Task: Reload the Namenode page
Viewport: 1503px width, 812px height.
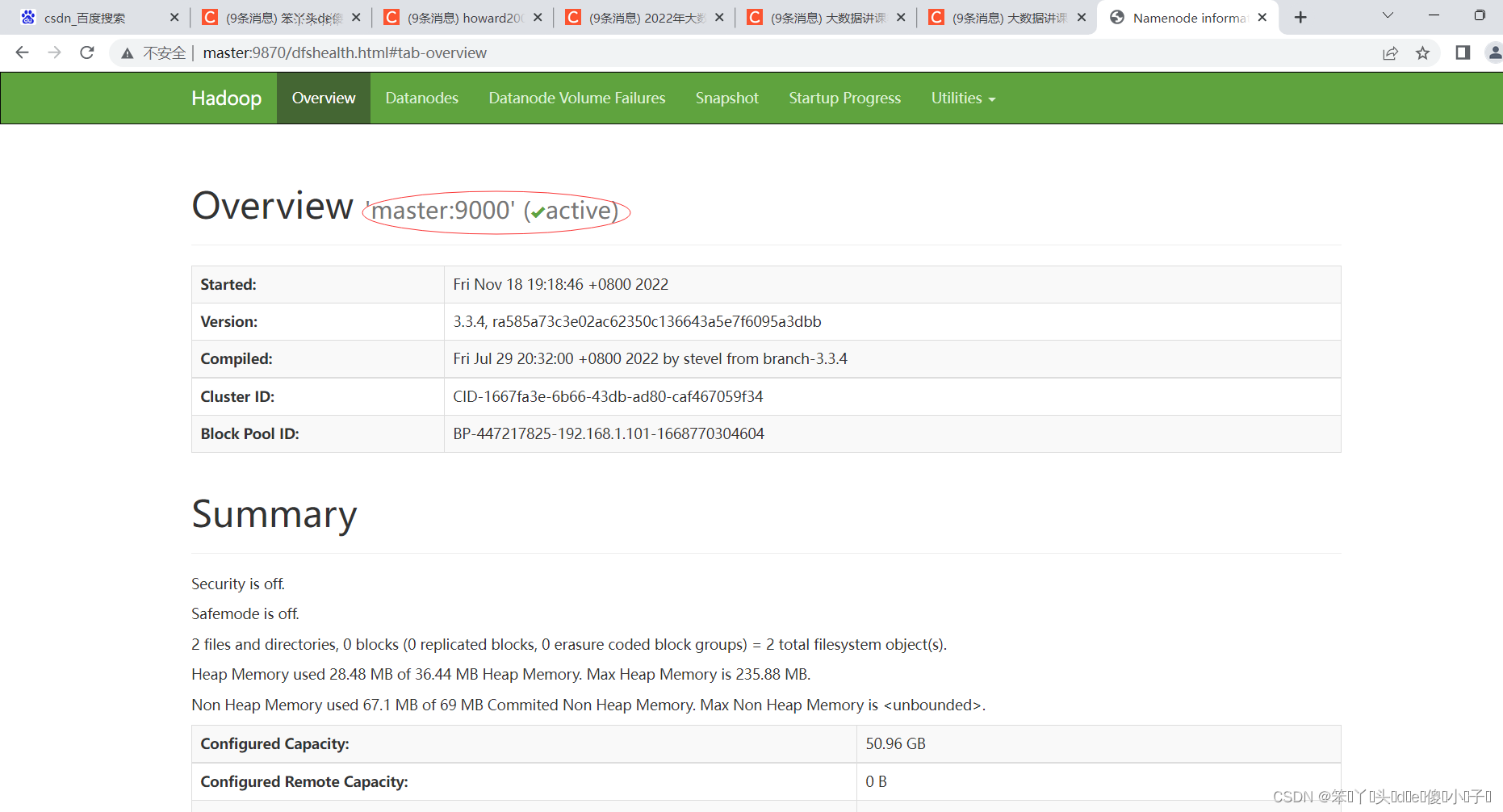Action: [x=87, y=52]
